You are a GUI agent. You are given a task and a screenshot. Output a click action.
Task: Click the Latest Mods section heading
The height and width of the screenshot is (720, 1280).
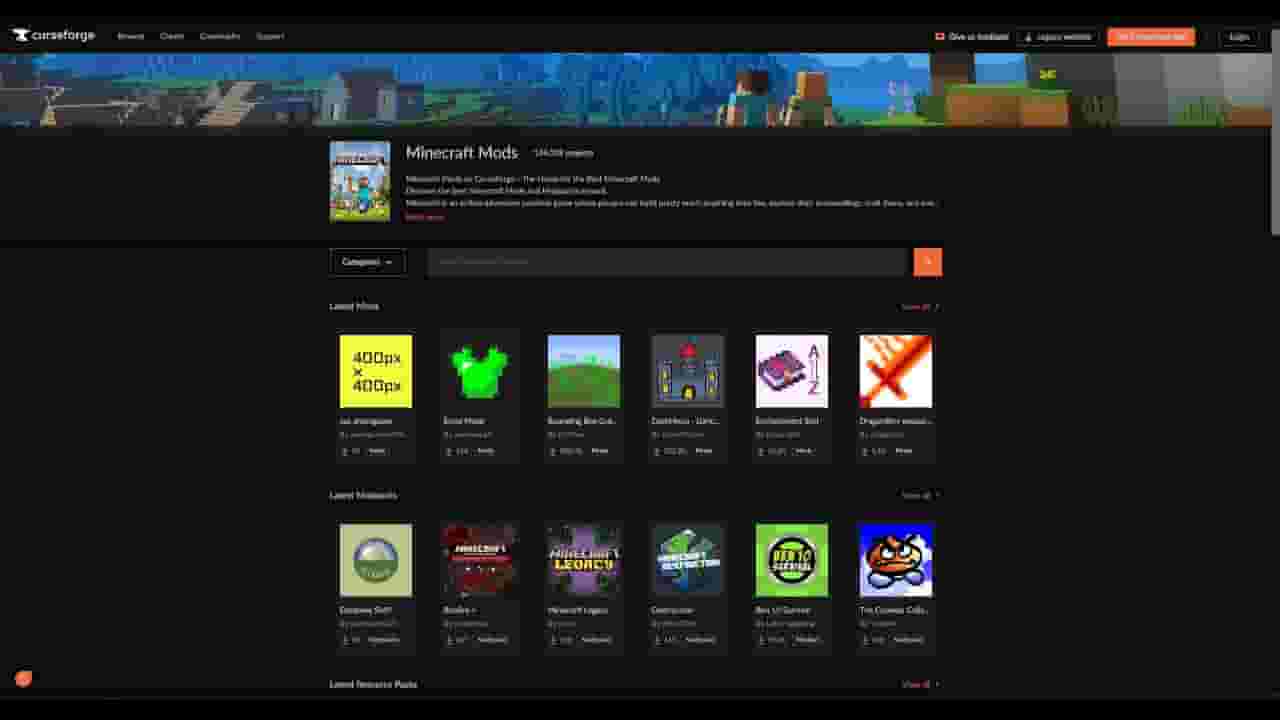pos(354,306)
